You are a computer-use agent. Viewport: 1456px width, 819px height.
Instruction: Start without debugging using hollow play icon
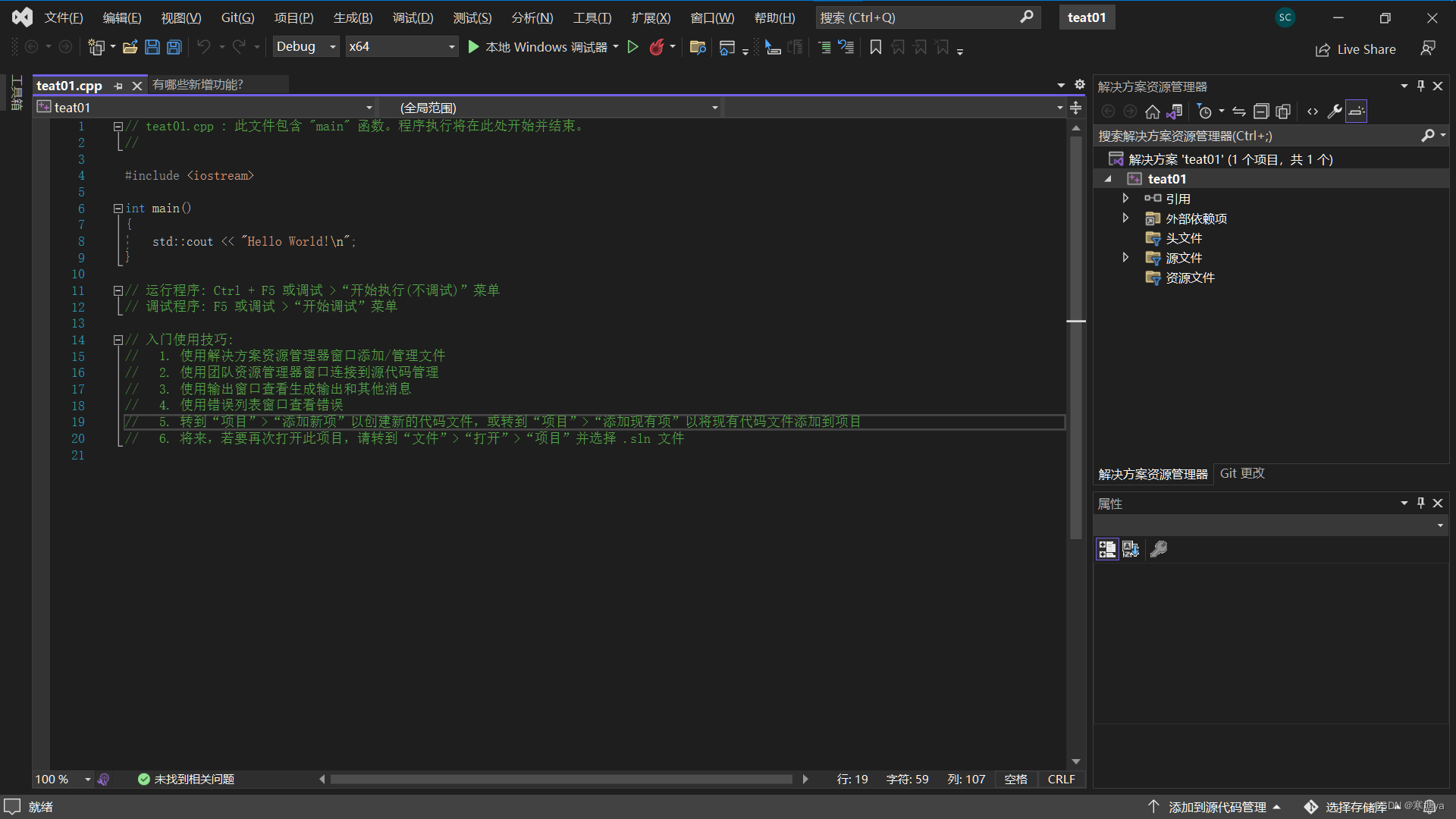click(x=633, y=48)
